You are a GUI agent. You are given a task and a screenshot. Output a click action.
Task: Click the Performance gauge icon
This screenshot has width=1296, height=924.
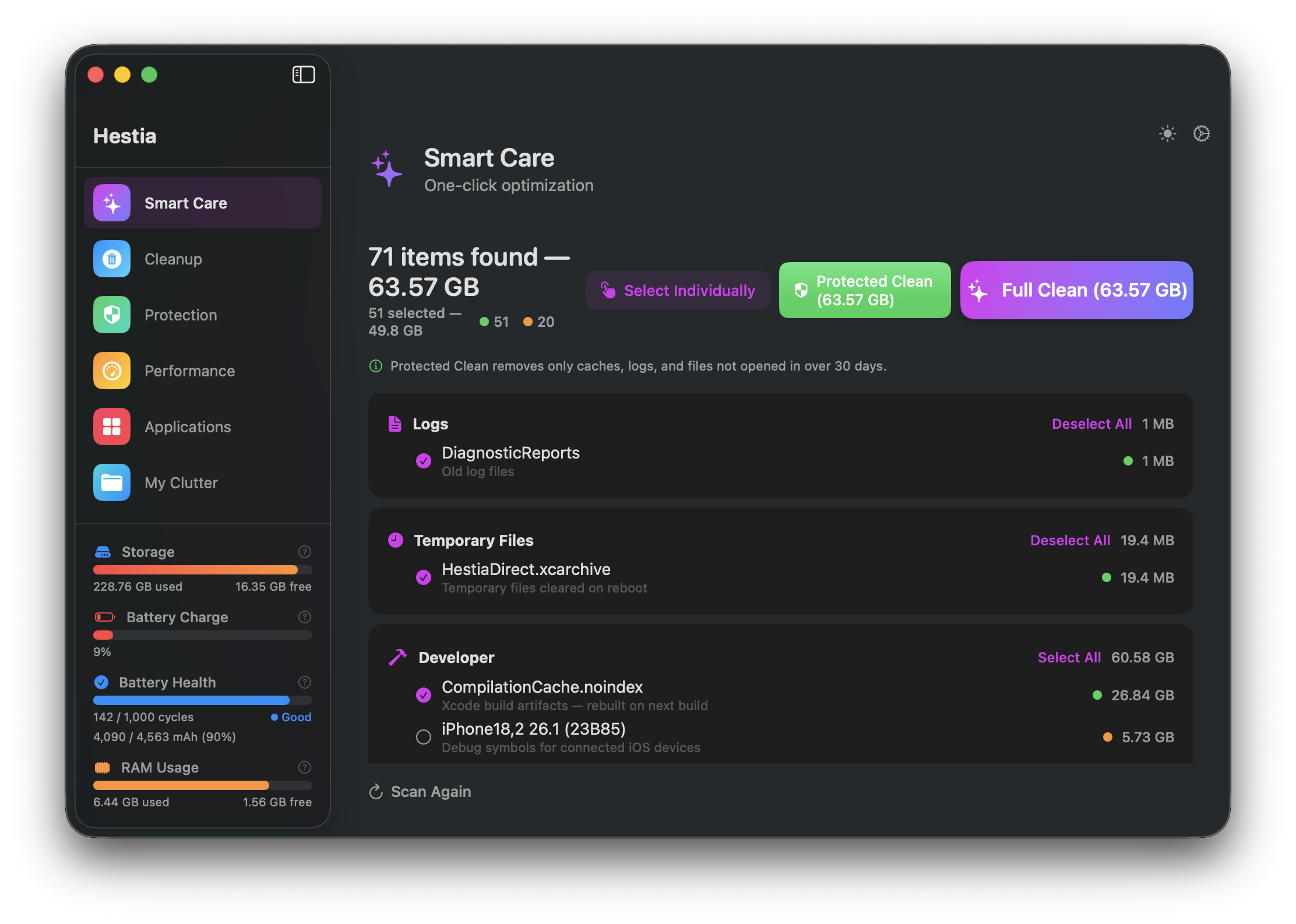(x=112, y=371)
